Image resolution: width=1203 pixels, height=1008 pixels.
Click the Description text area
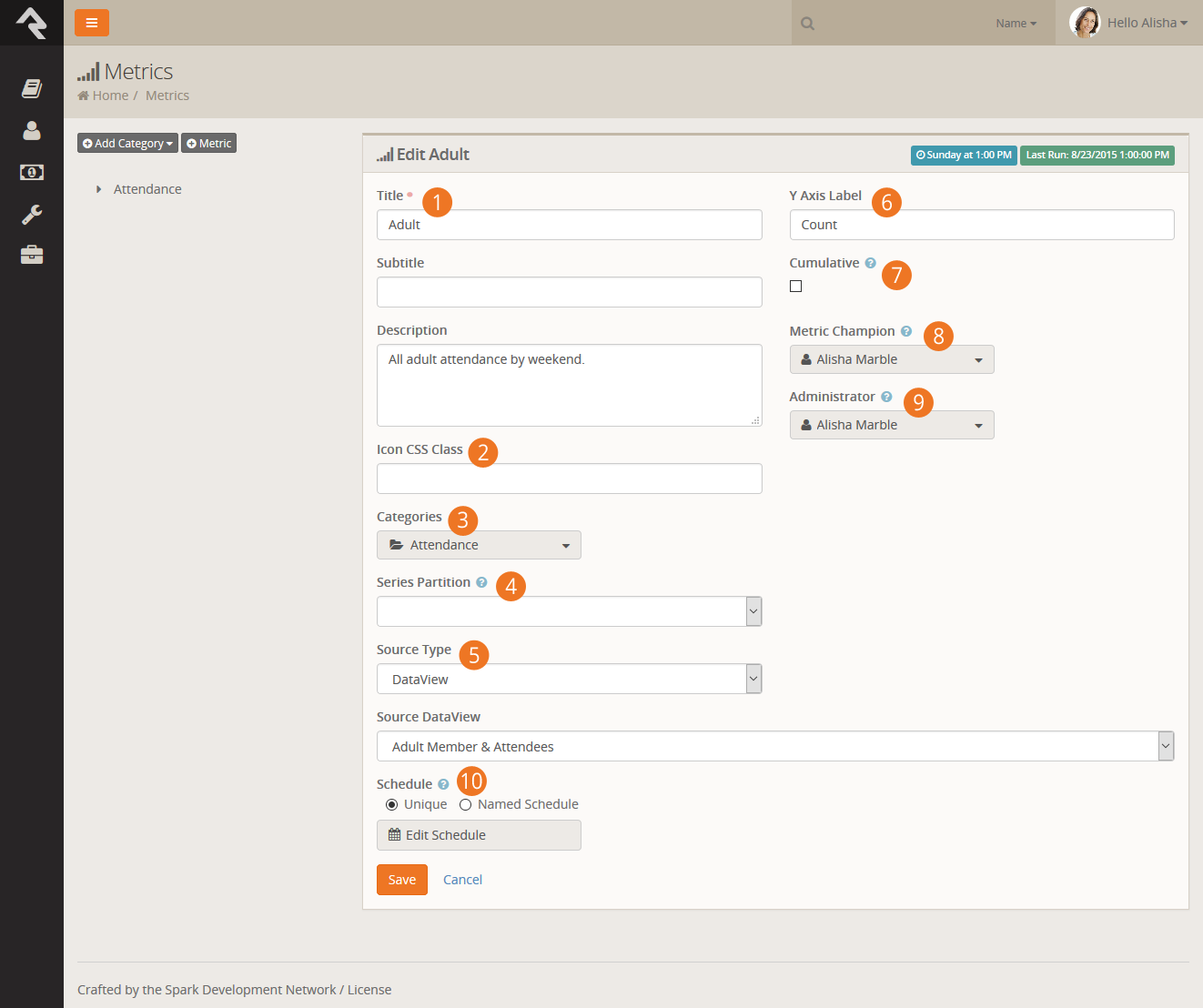[x=570, y=385]
